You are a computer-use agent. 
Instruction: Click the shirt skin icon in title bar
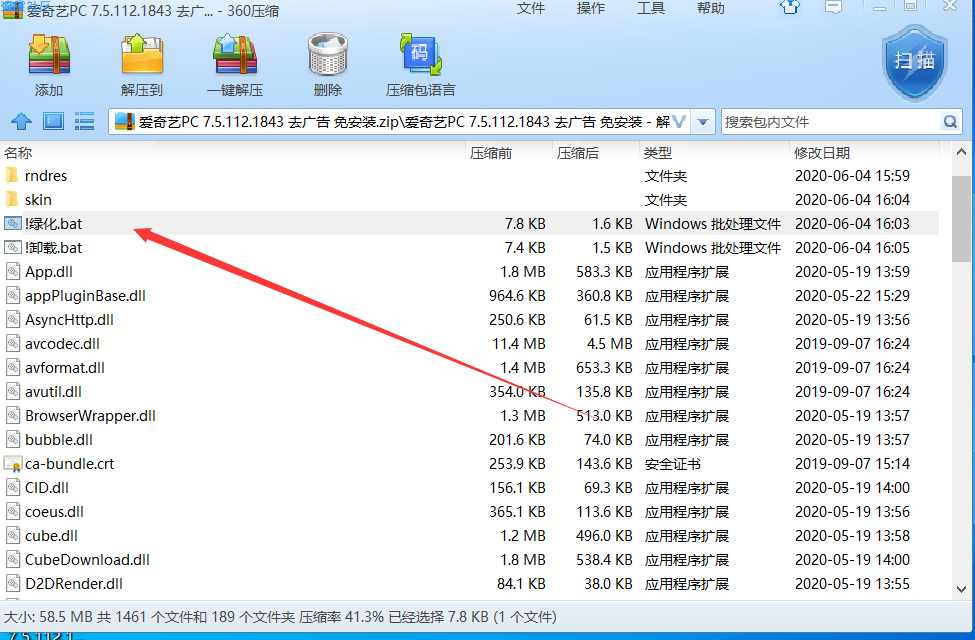click(790, 7)
